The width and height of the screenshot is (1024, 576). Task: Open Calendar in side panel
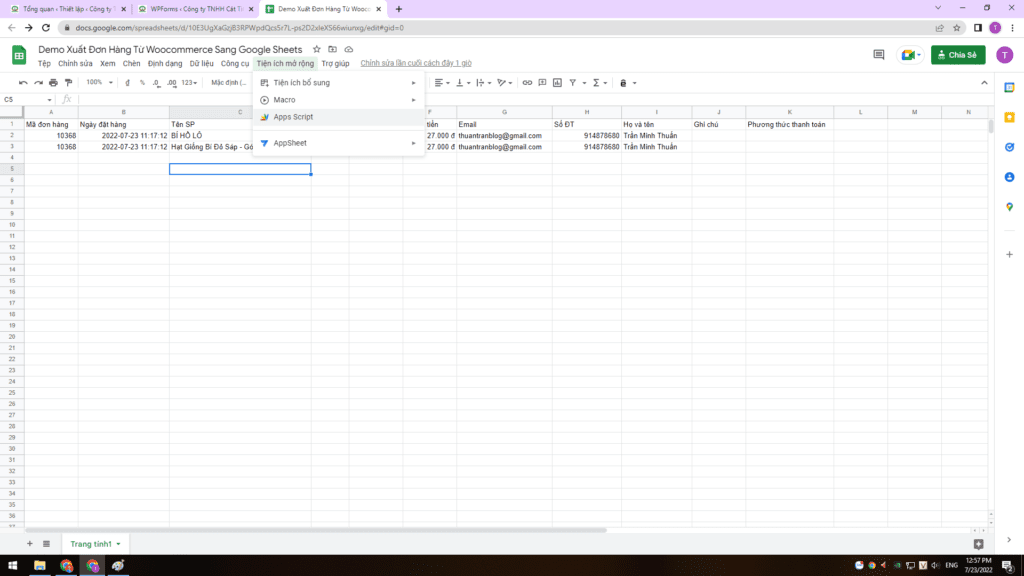tap(1010, 88)
